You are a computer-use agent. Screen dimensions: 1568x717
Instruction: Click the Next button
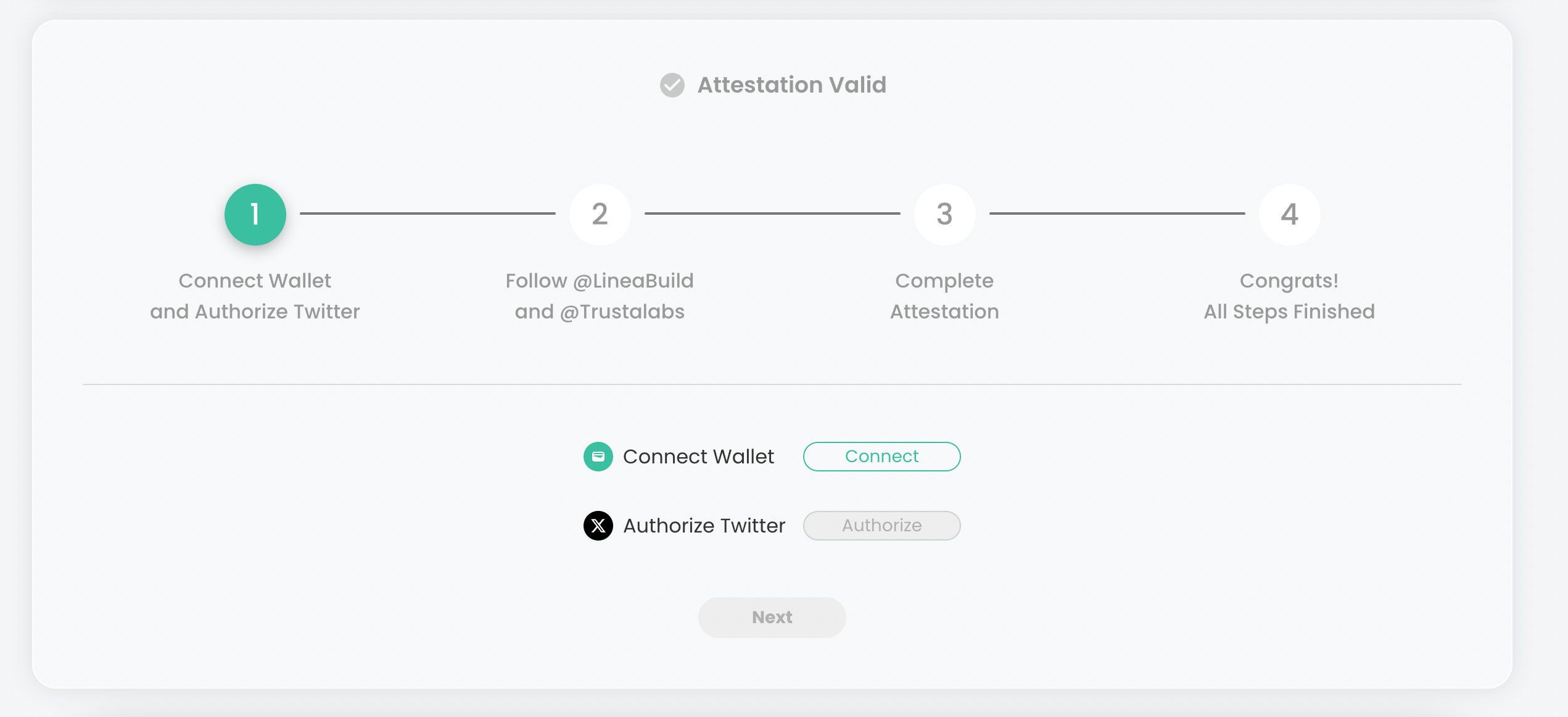point(772,617)
